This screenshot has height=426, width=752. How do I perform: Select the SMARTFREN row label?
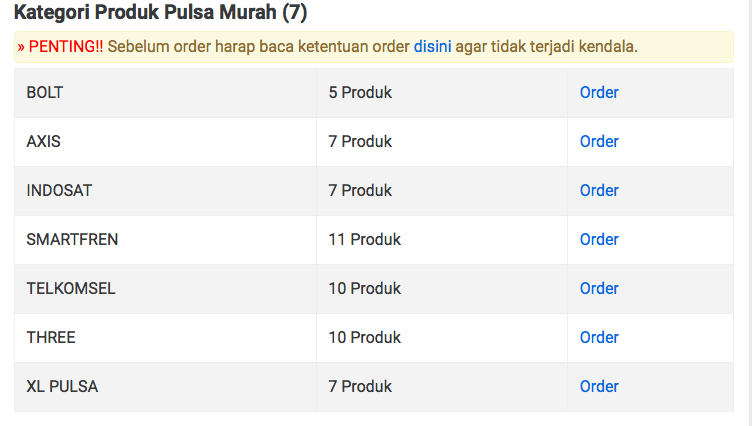(72, 239)
